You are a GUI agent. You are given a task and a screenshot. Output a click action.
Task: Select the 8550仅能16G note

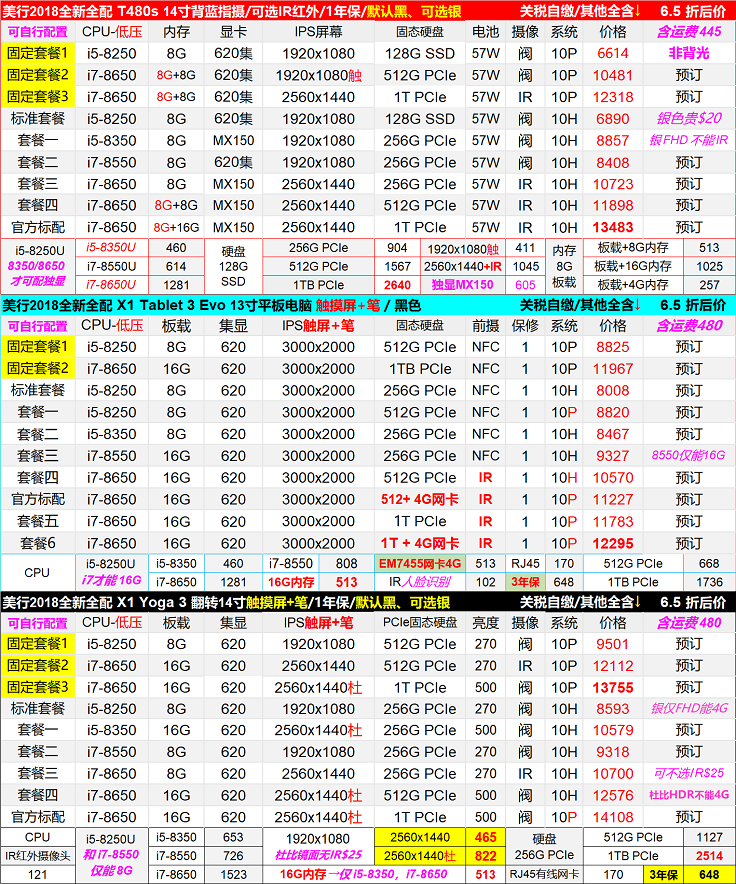tap(688, 455)
